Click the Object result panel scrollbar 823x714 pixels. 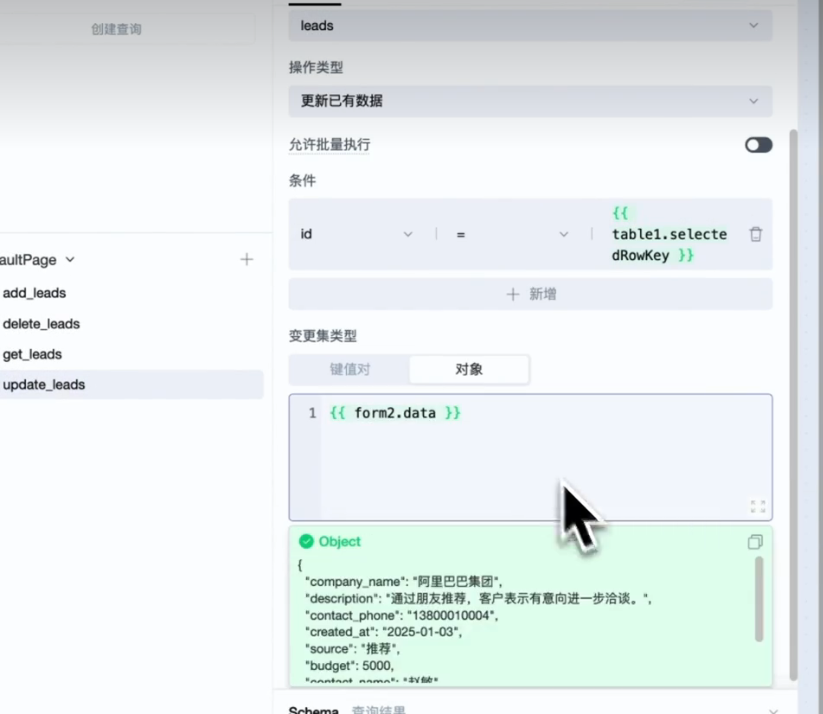pos(759,599)
